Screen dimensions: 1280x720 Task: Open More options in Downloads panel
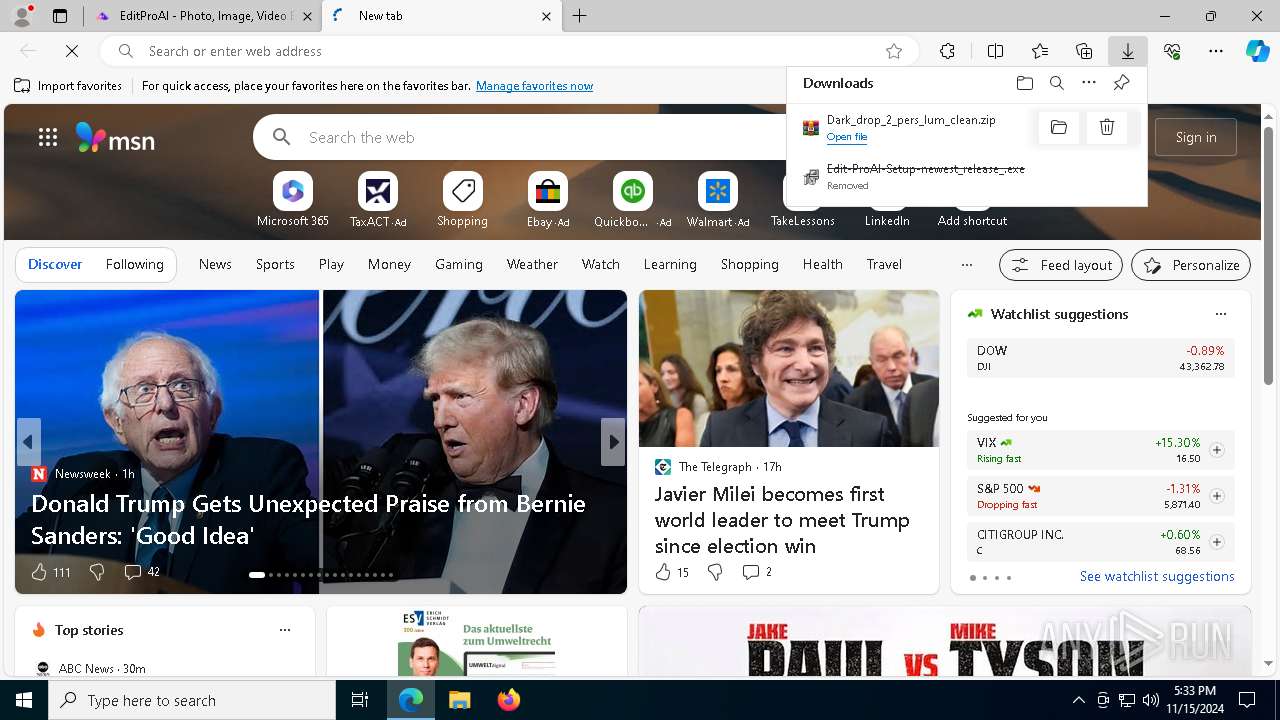(1089, 83)
